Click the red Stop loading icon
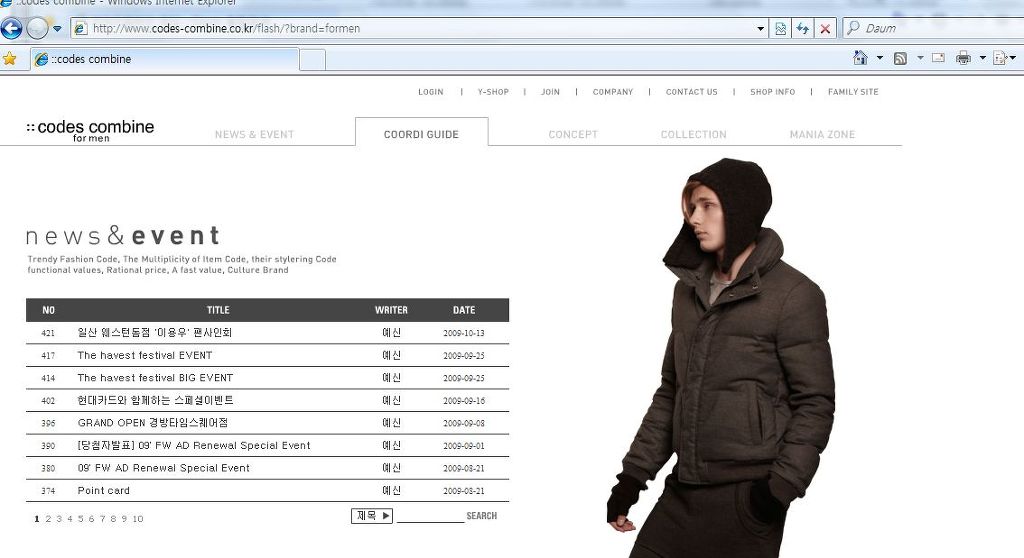 [x=825, y=29]
